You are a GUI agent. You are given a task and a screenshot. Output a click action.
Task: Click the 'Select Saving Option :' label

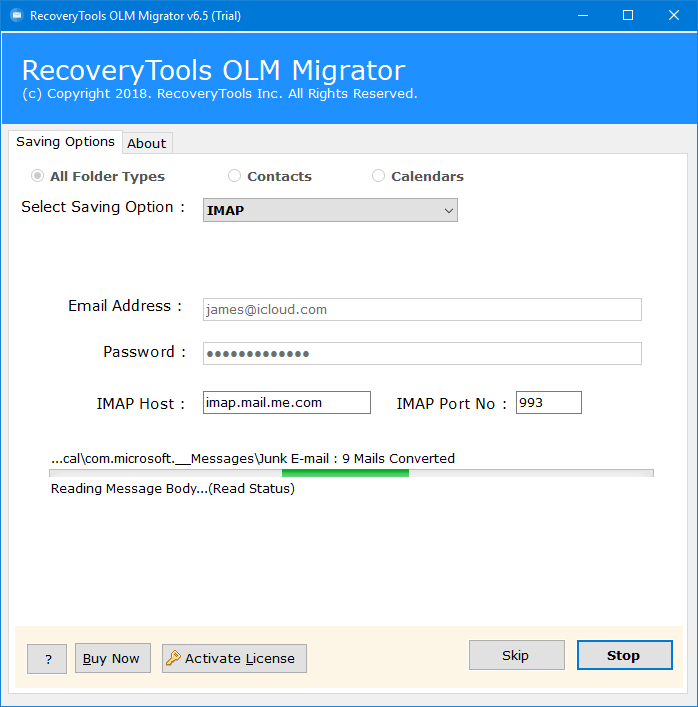103,207
